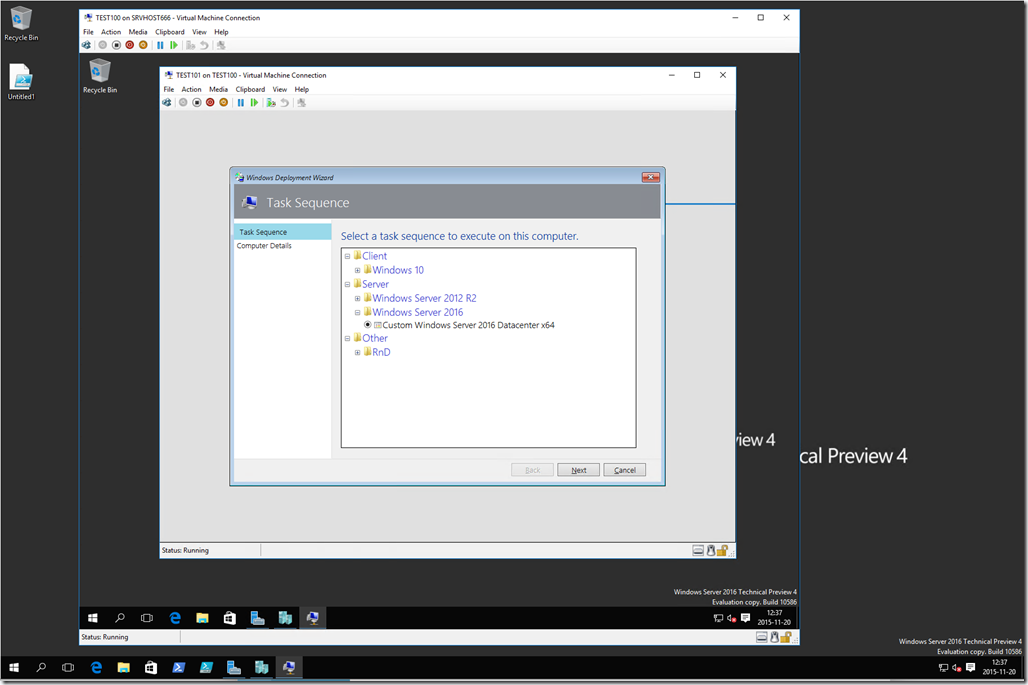Shut down the TEST100 virtual machine
Screen dimensions: 1028x685
(x=128, y=45)
